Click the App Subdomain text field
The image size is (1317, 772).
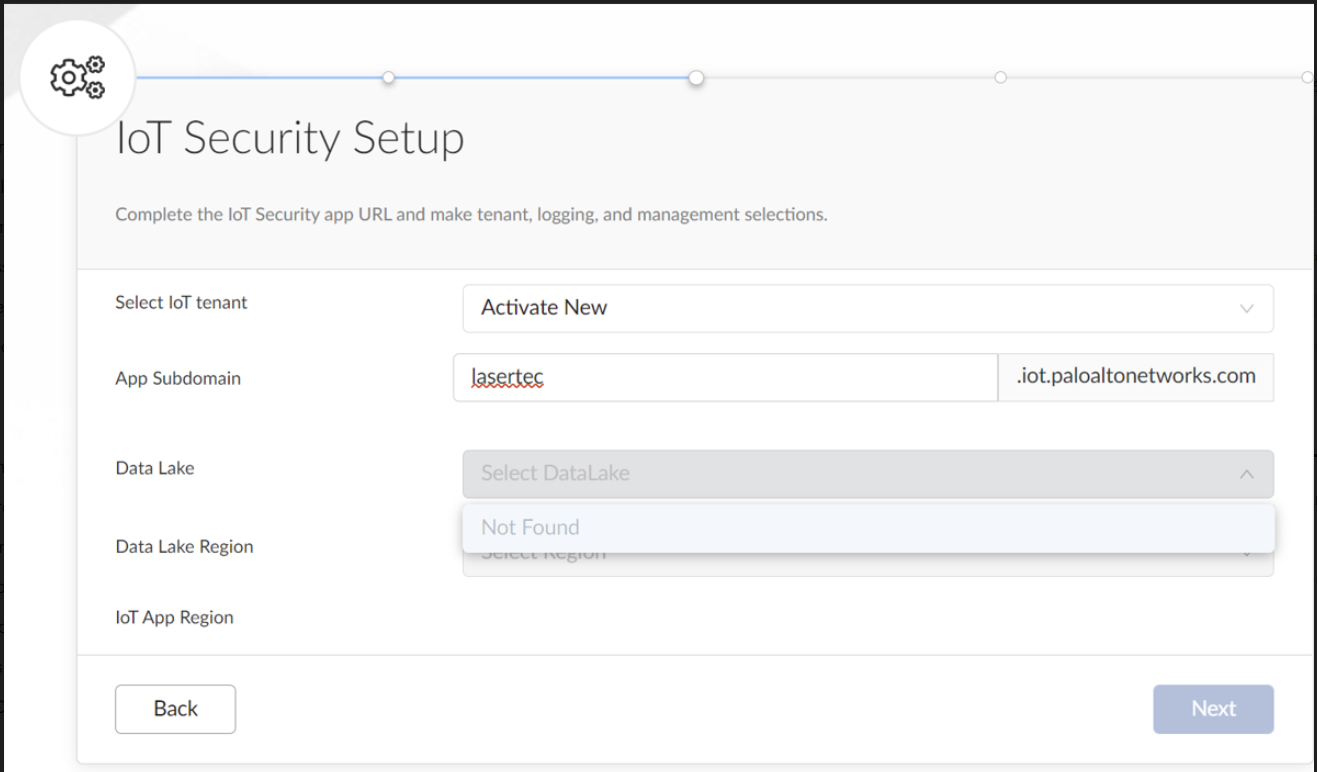(725, 377)
